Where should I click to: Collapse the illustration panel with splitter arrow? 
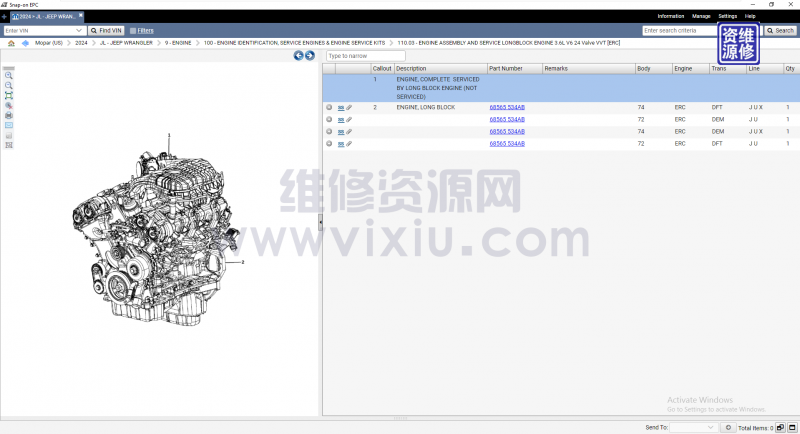[320, 222]
